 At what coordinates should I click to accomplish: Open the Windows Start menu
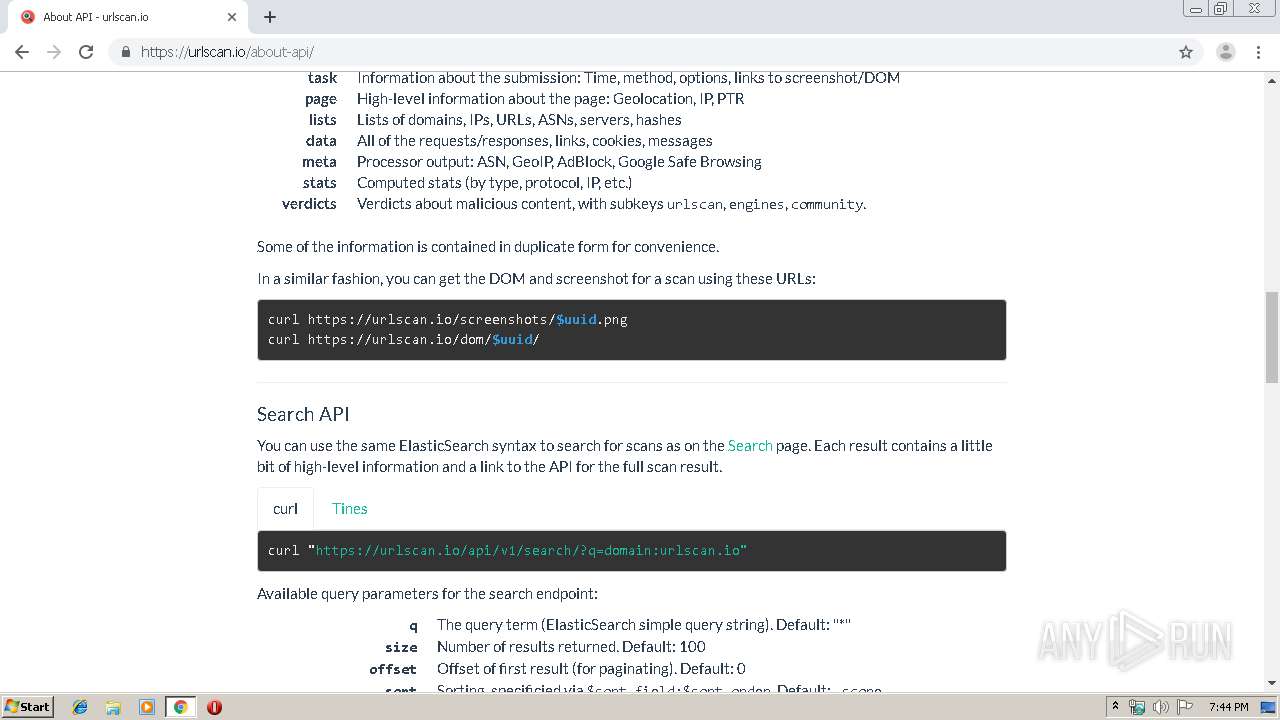[27, 707]
